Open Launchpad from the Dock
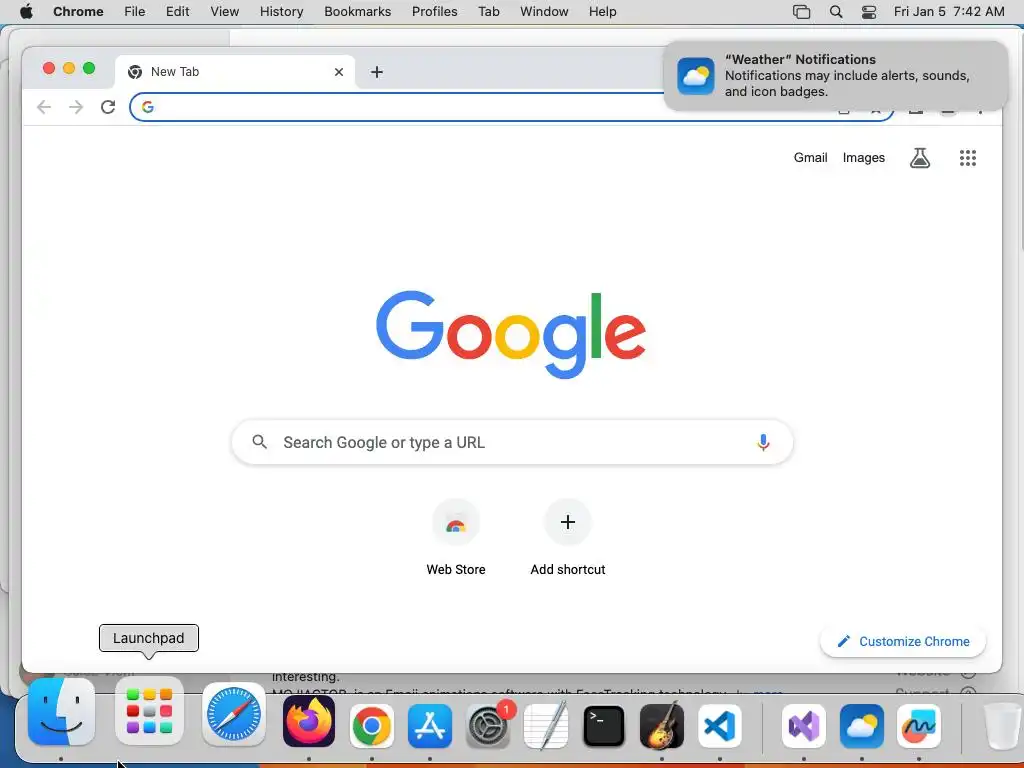This screenshot has height=768, width=1024. click(150, 712)
